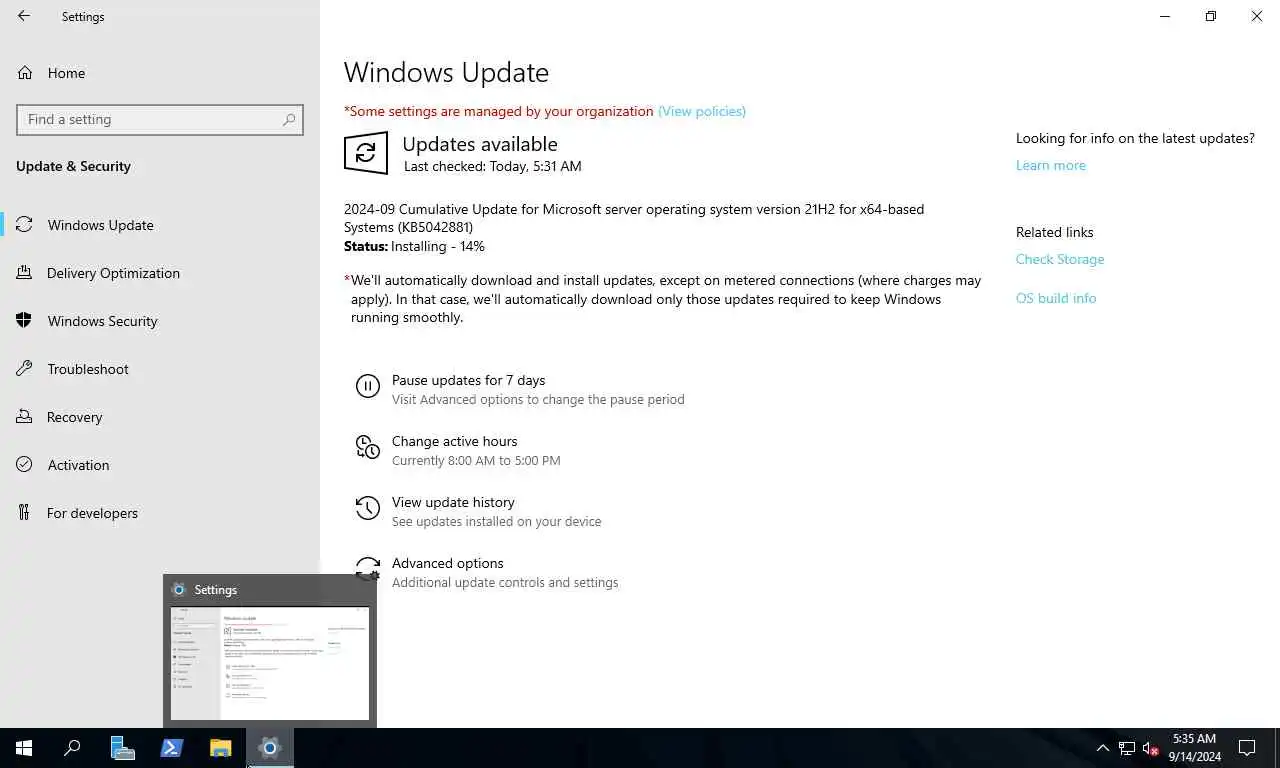The height and width of the screenshot is (768, 1280).
Task: Open the View policies link
Action: click(702, 111)
